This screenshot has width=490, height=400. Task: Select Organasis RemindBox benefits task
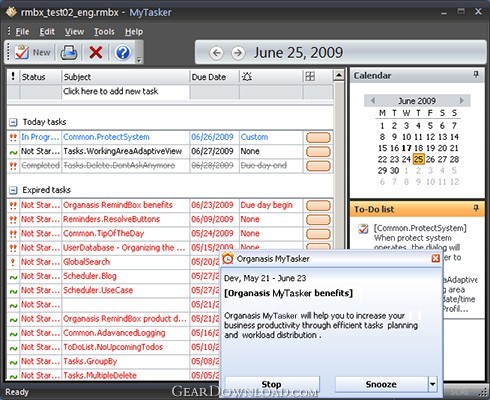pyautogui.click(x=118, y=205)
